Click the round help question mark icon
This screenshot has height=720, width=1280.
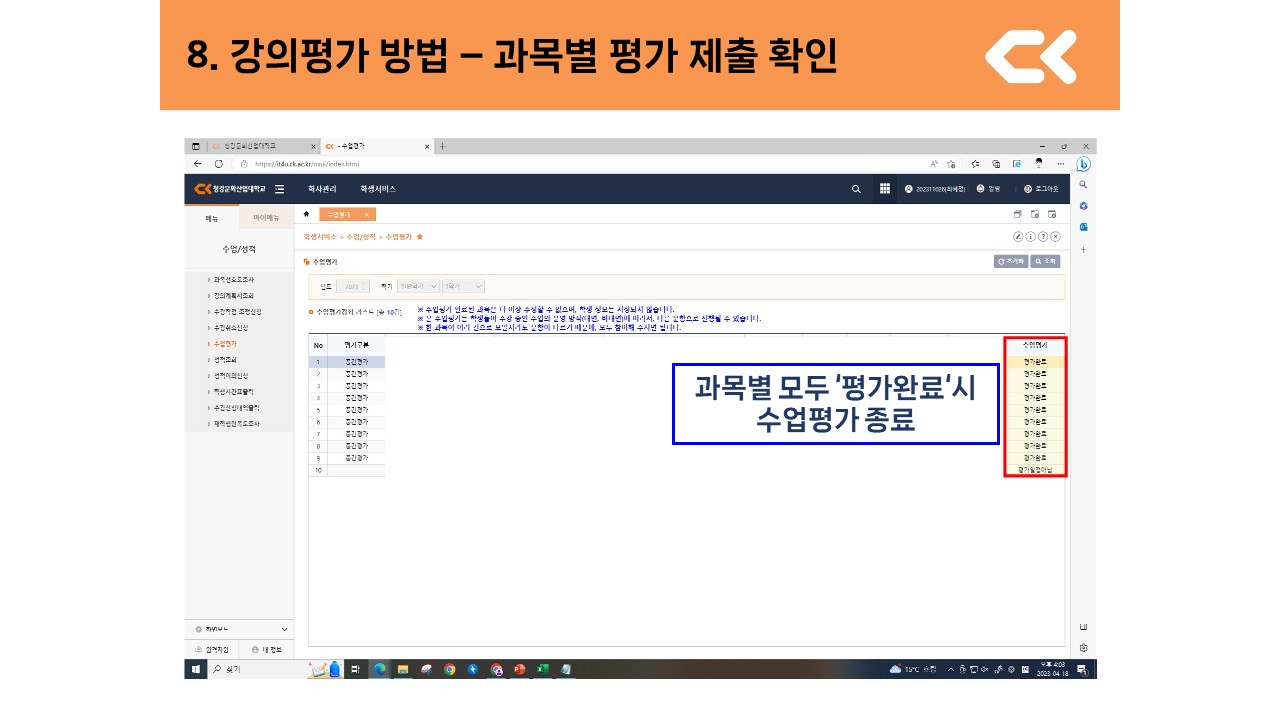1043,237
